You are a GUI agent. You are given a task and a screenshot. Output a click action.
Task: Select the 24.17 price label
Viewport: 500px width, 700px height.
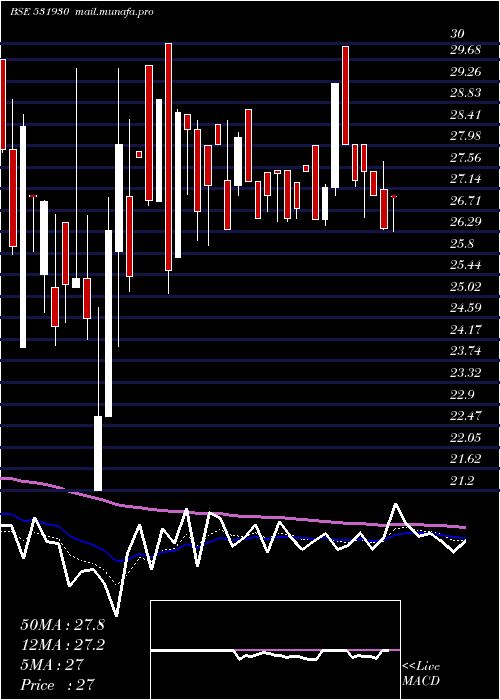click(465, 330)
